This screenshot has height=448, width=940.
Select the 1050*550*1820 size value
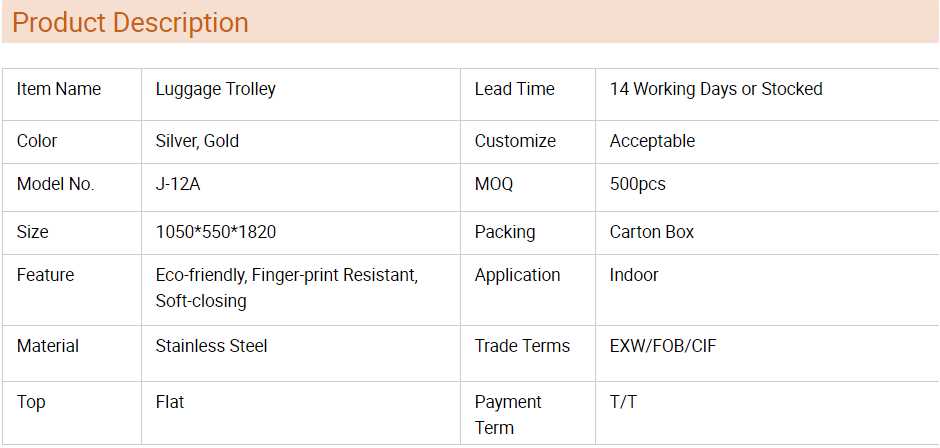216,232
